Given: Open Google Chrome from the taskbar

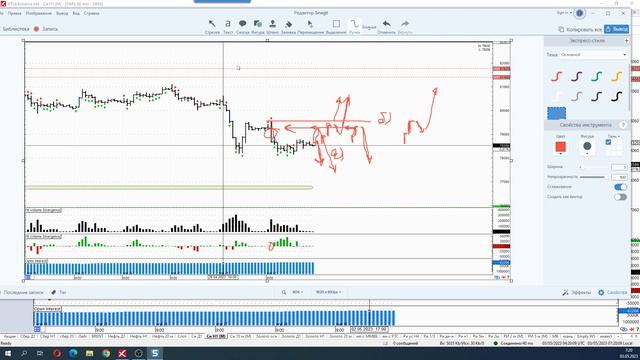Looking at the screenshot, I should [x=106, y=353].
